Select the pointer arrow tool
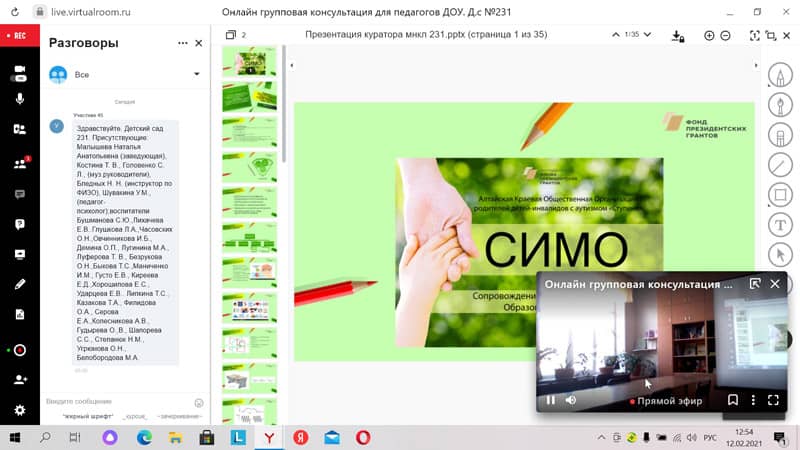The width and height of the screenshot is (800, 450). tap(780, 255)
